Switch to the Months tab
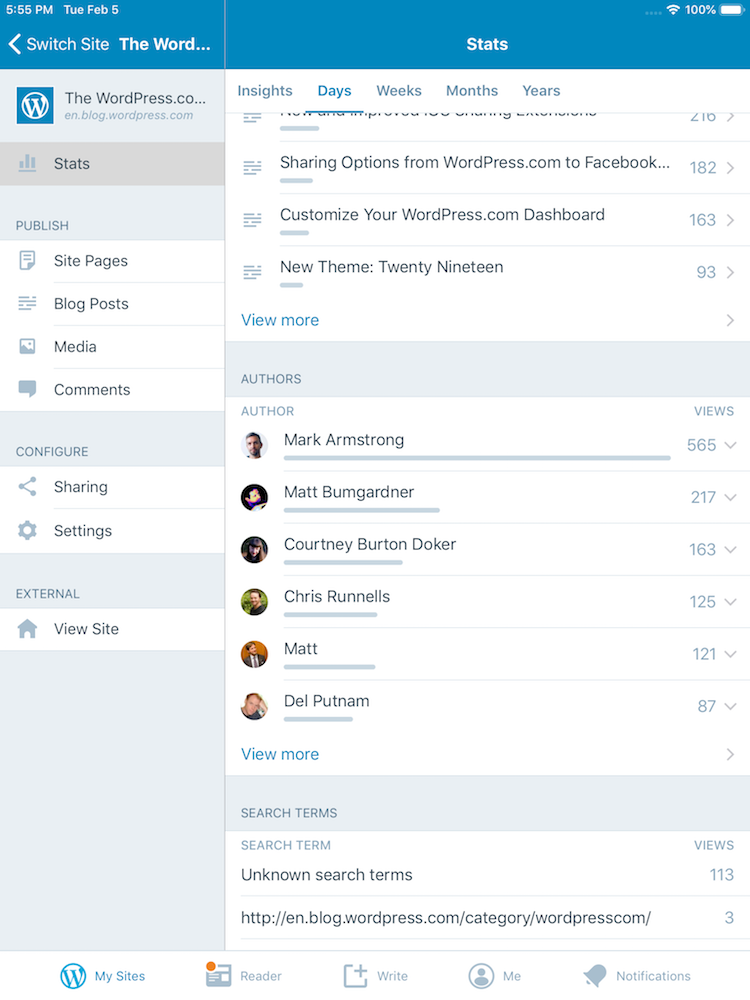This screenshot has width=750, height=1000. point(472,91)
